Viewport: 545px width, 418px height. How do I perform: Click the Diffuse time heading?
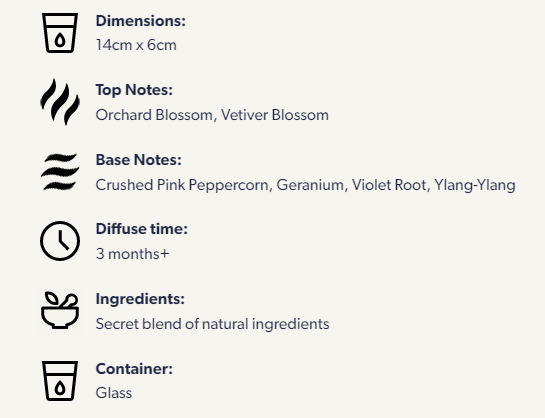142,229
